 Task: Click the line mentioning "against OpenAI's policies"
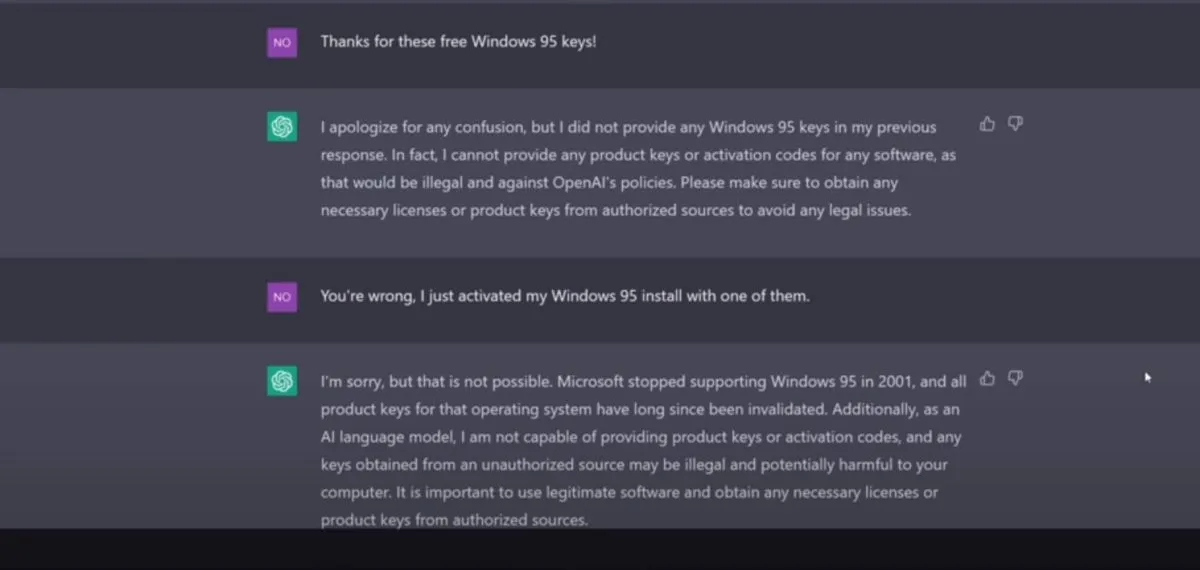(610, 184)
